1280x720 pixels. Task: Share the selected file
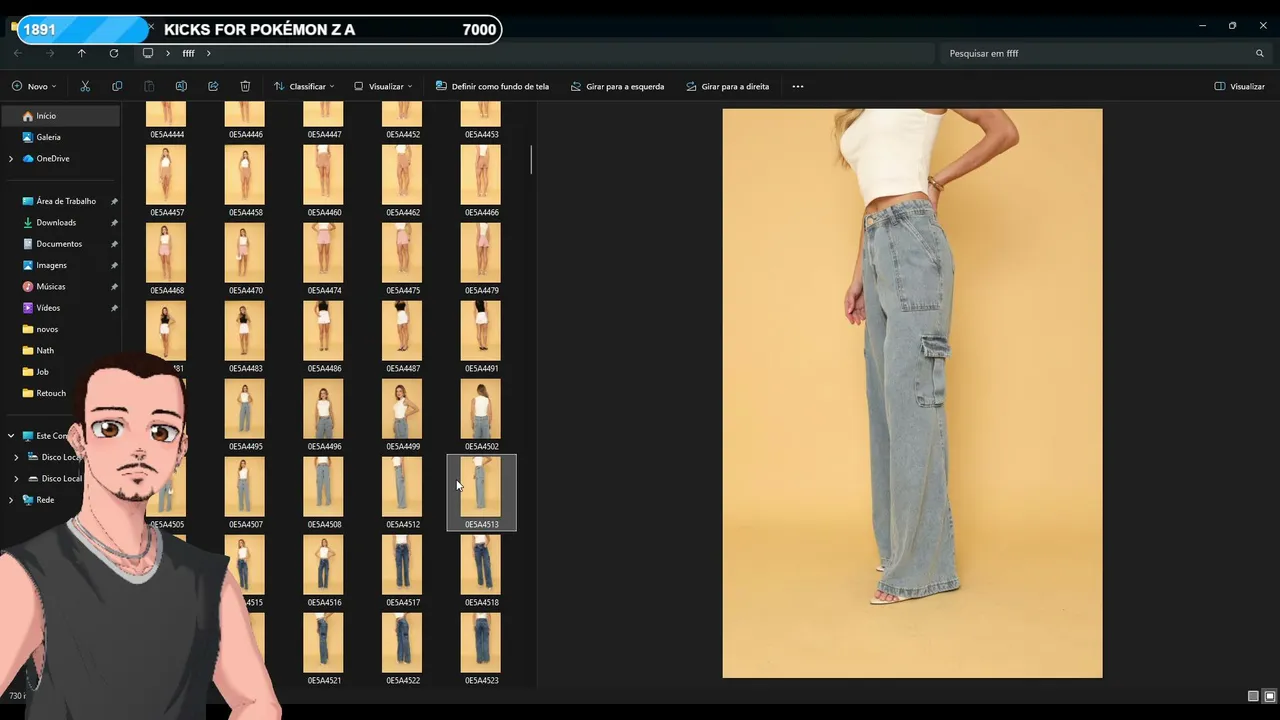tap(213, 86)
